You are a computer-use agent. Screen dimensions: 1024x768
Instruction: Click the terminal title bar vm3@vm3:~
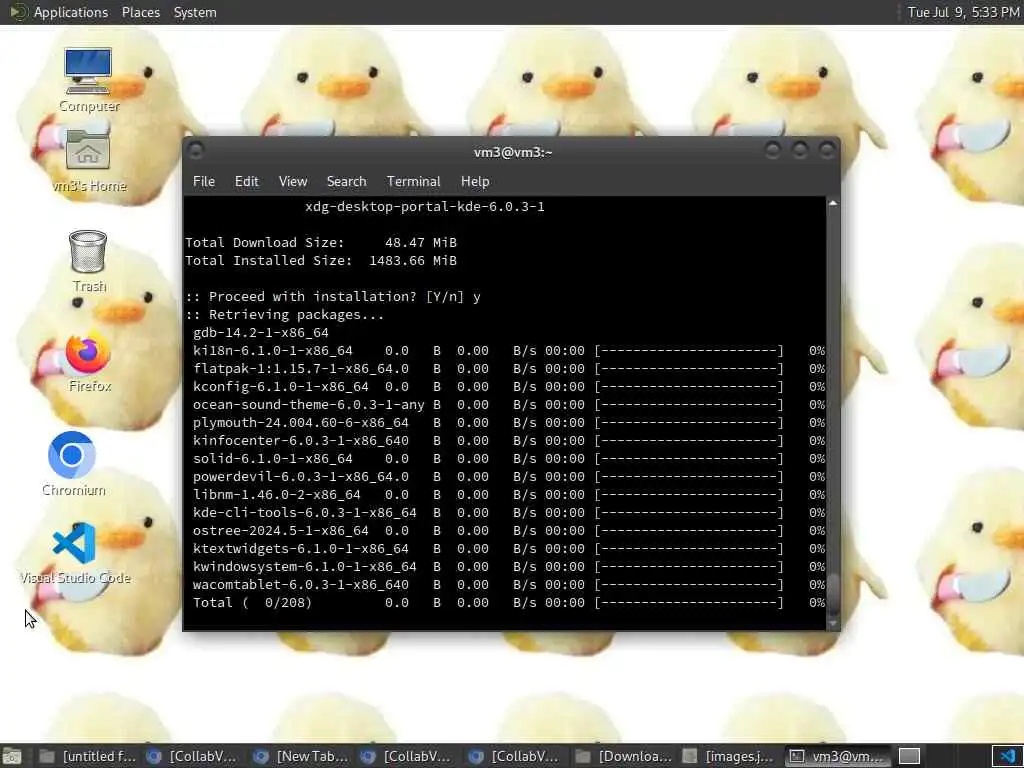[x=513, y=152]
